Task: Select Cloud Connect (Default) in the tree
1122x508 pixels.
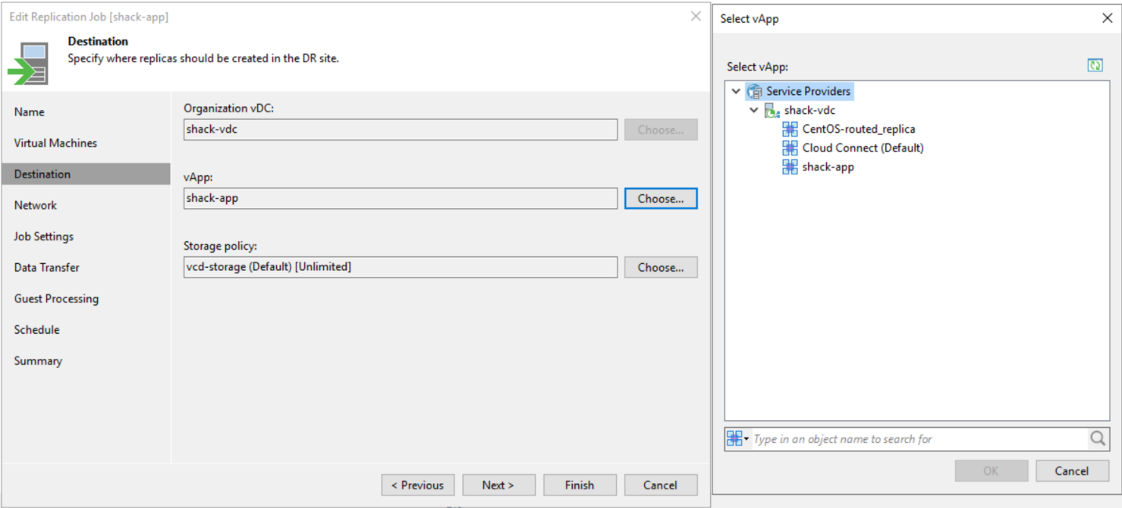Action: click(x=863, y=148)
